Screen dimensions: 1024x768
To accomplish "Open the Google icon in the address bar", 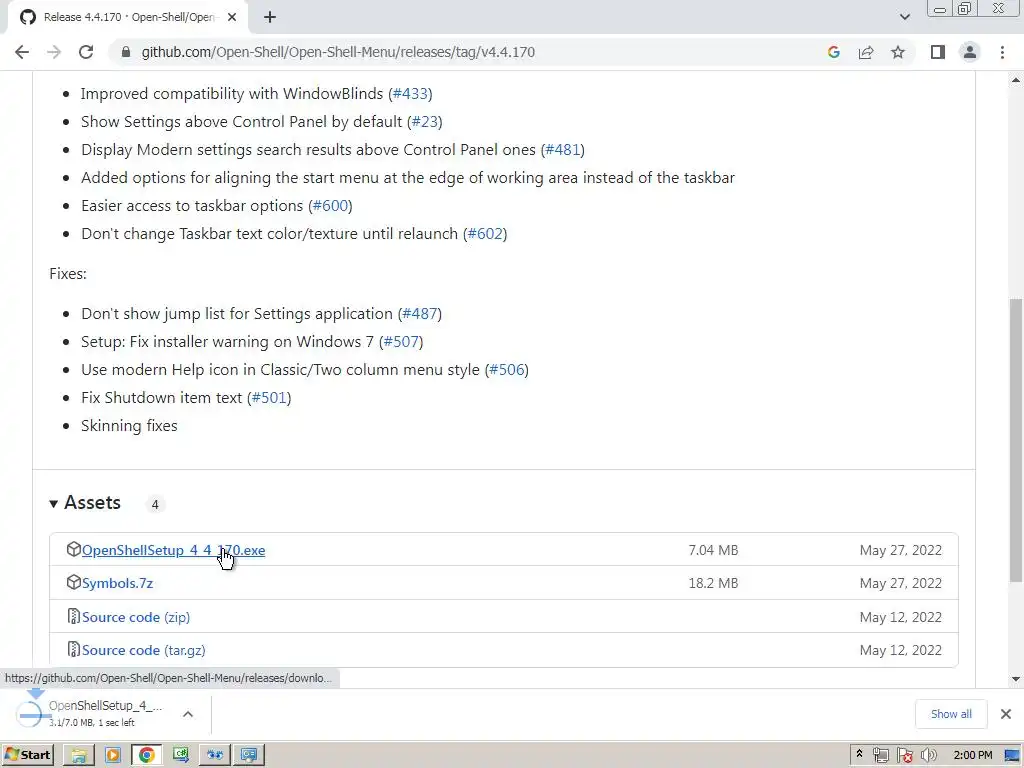I will click(x=833, y=52).
